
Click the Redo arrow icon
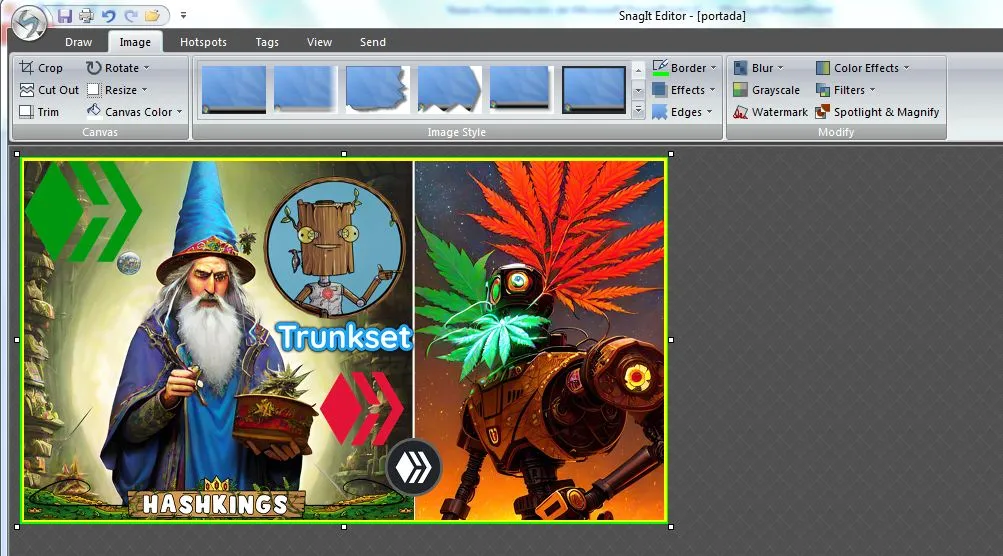[x=130, y=15]
